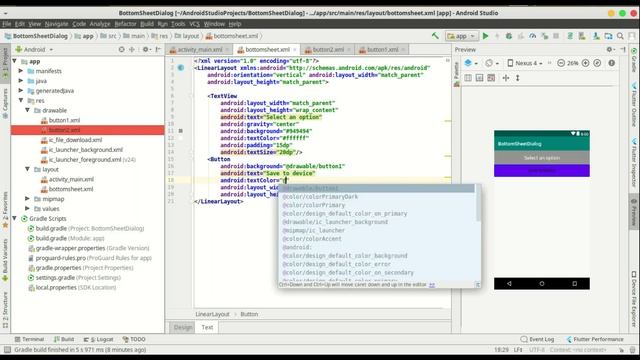Open Preview panel gear settings
640x360 pixels.
point(610,49)
